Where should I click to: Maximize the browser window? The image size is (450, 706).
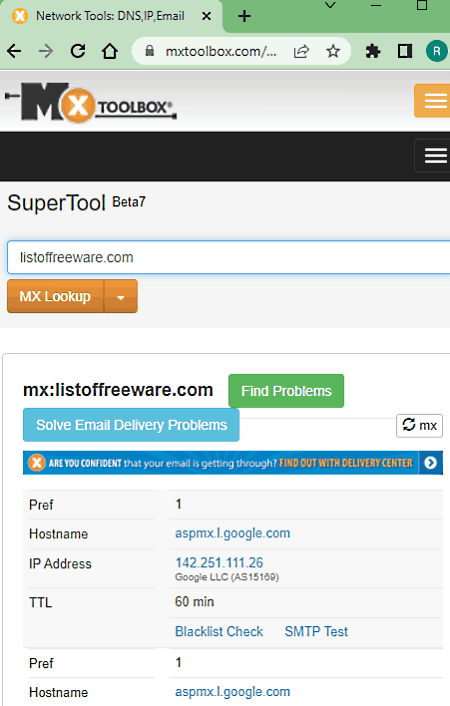click(422, 5)
